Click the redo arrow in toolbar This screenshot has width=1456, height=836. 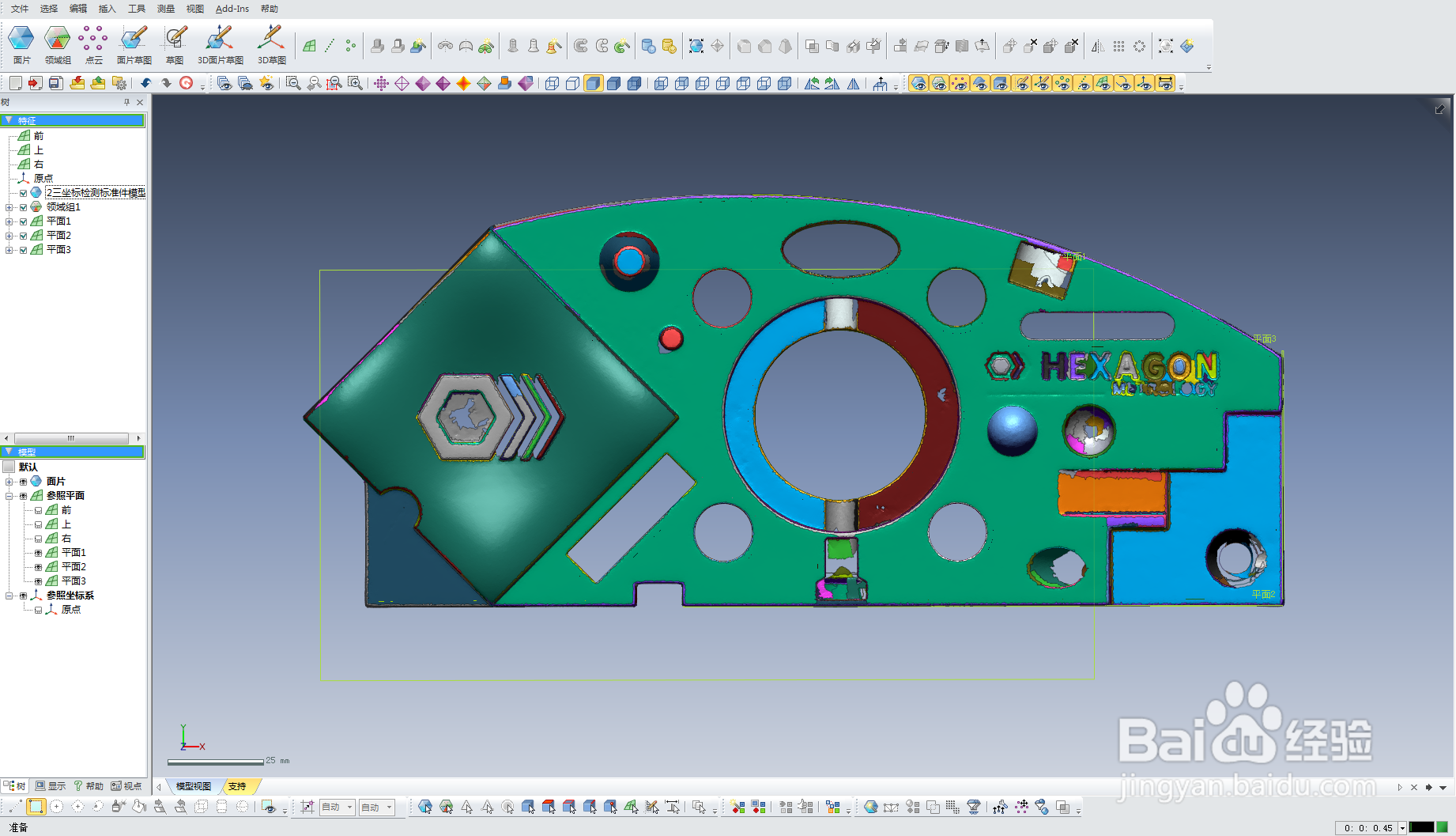click(x=166, y=83)
